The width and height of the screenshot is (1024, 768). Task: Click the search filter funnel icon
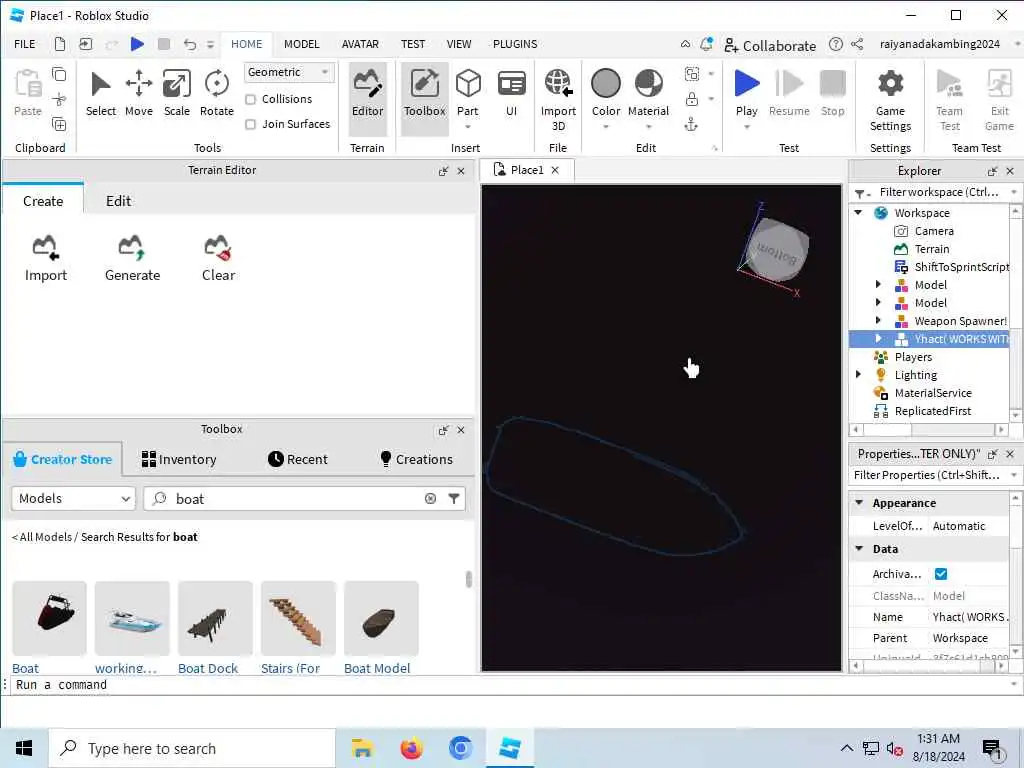[454, 498]
